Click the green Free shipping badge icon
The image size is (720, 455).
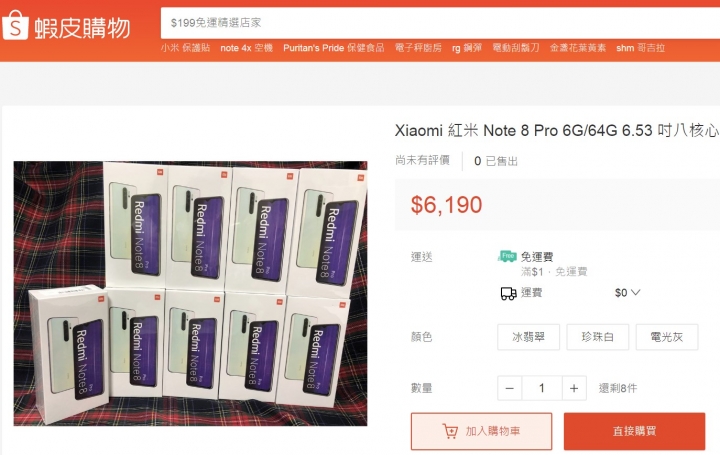click(507, 256)
